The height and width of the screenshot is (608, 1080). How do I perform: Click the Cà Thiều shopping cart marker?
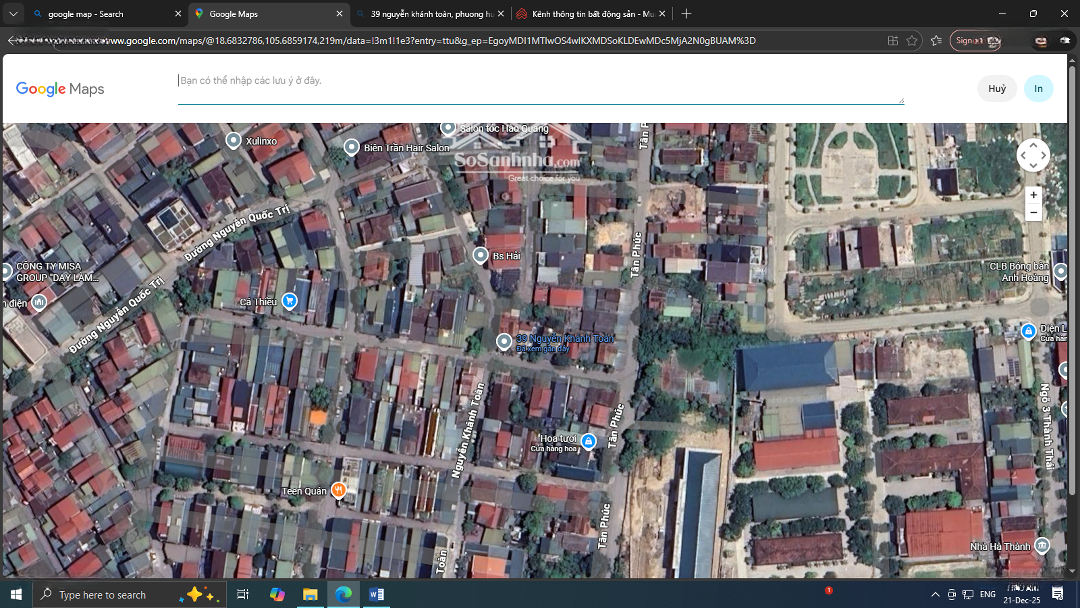[x=290, y=300]
